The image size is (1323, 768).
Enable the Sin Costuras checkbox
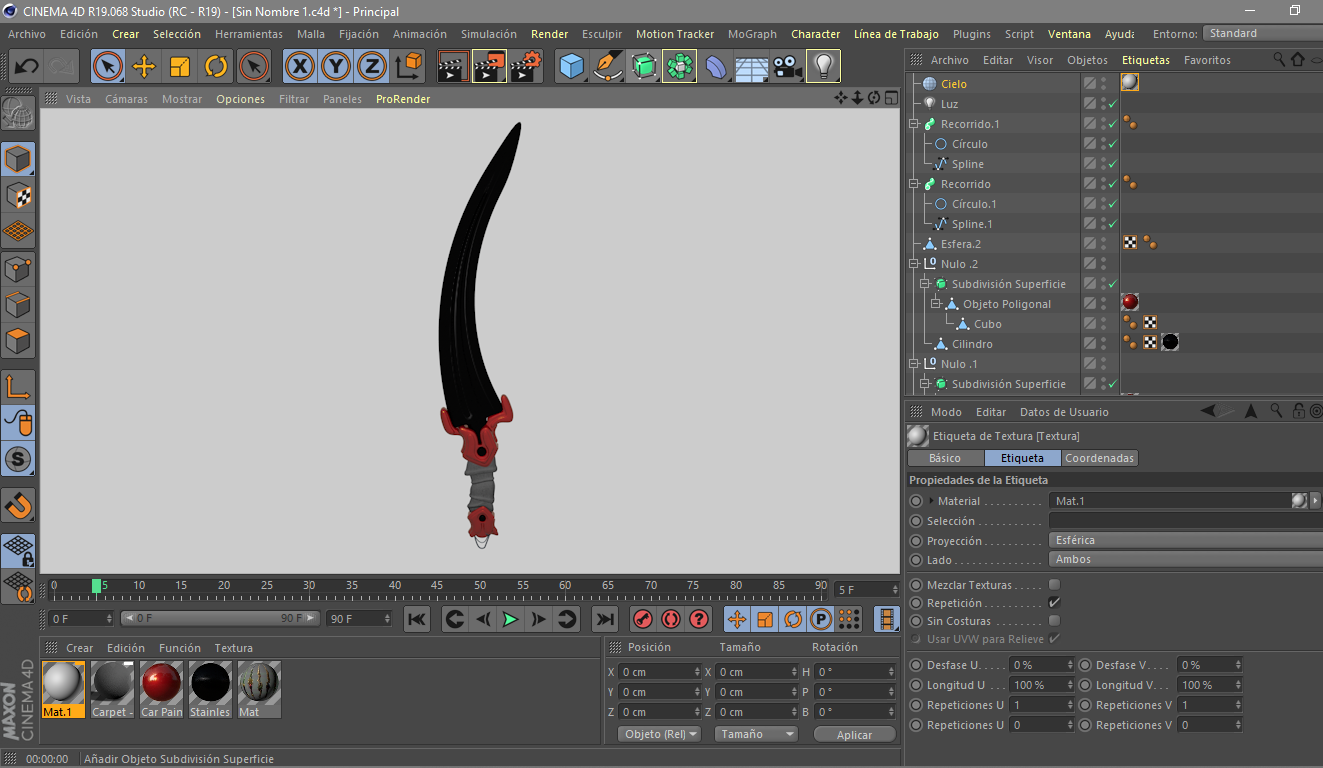[x=1054, y=621]
